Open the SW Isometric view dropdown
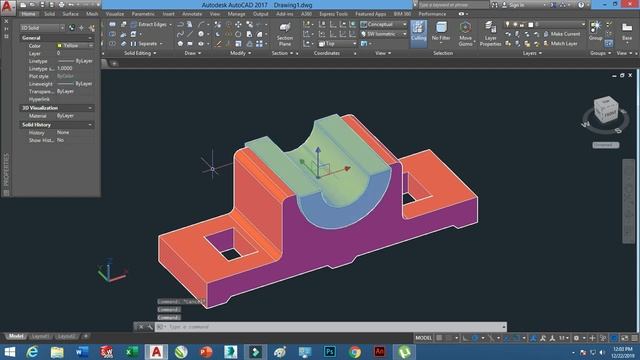The width and height of the screenshot is (640, 360). (384, 34)
